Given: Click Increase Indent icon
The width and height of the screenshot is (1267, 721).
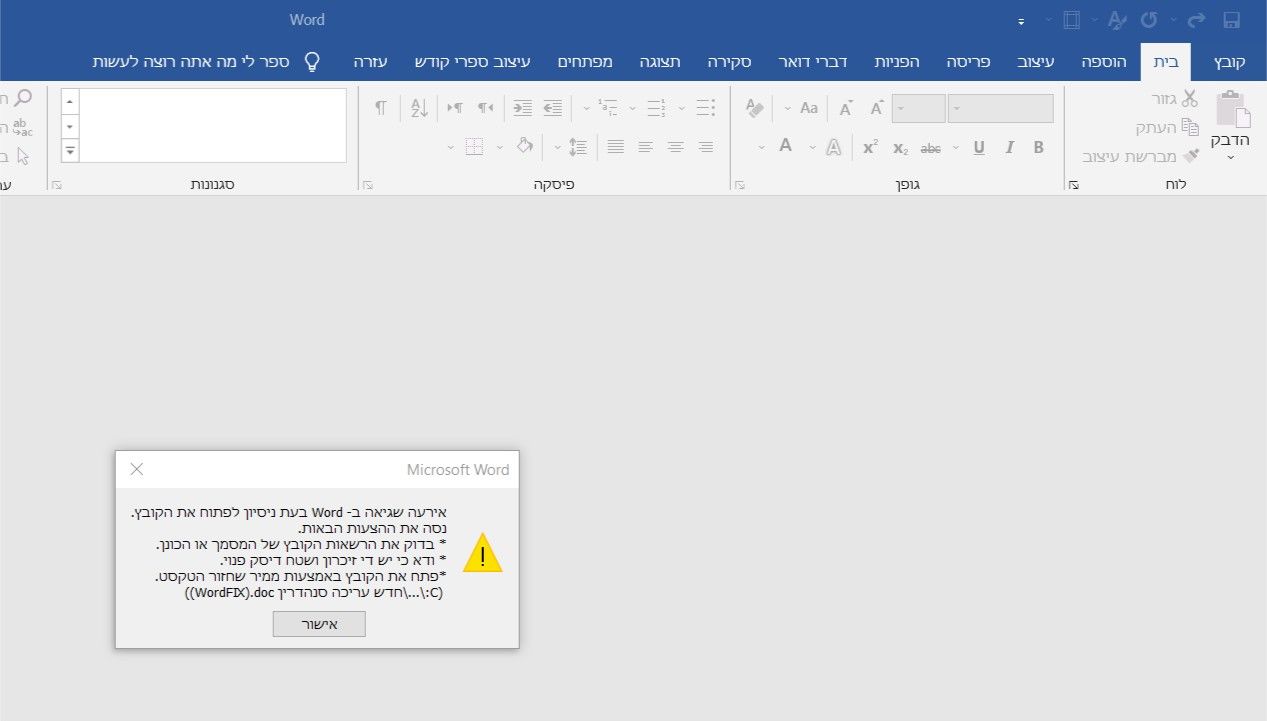Looking at the screenshot, I should (x=522, y=108).
